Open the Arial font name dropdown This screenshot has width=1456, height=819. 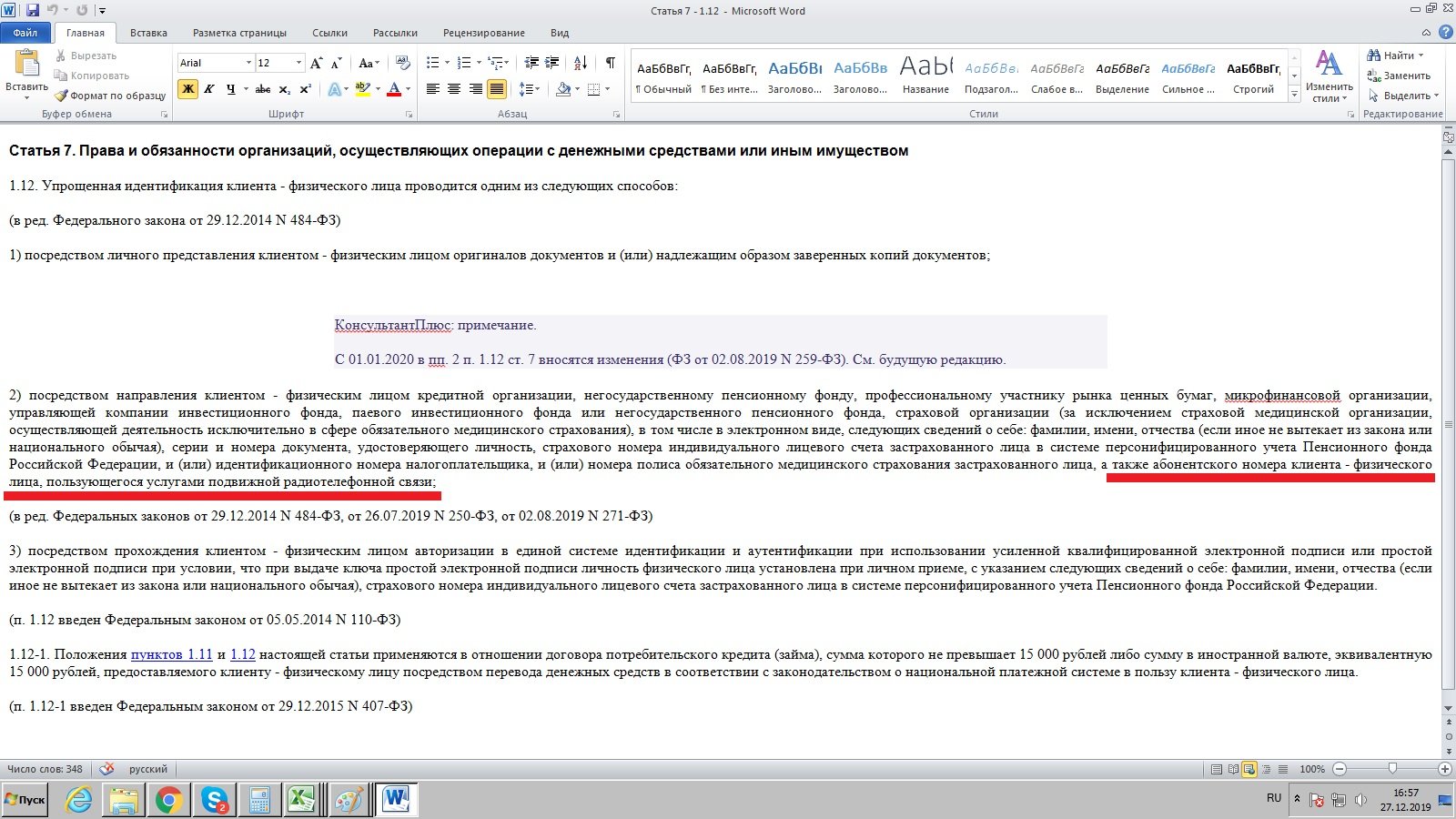coord(248,63)
